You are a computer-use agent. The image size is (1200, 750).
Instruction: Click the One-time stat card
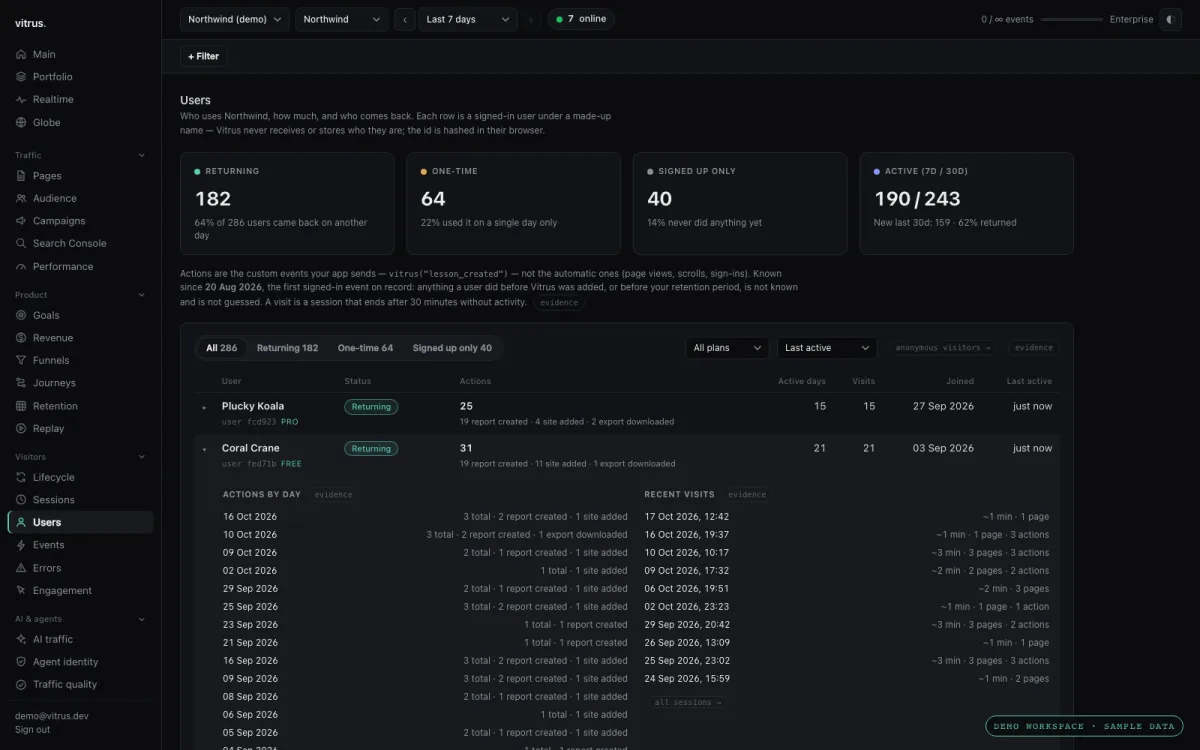(513, 203)
